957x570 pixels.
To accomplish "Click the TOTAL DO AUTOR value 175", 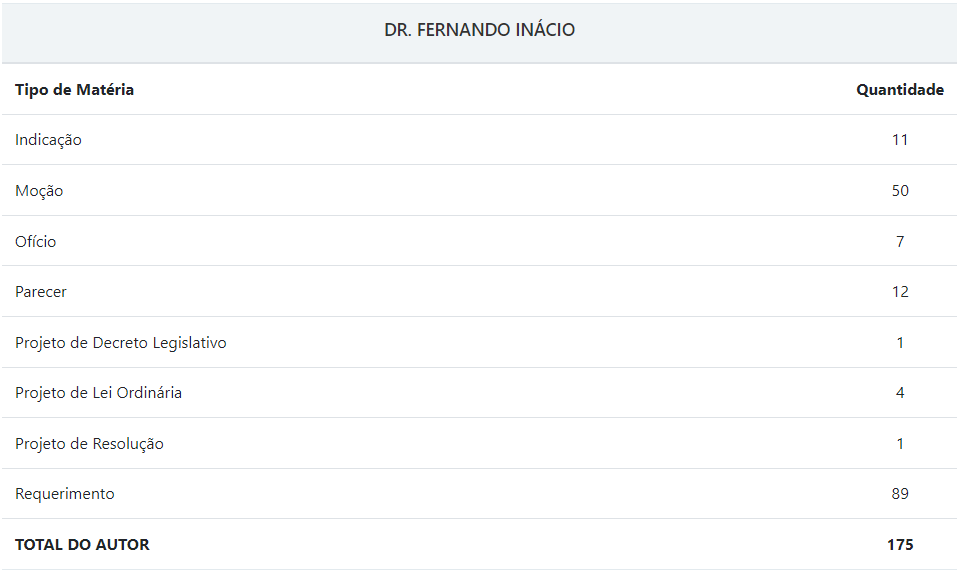I will 900,544.
